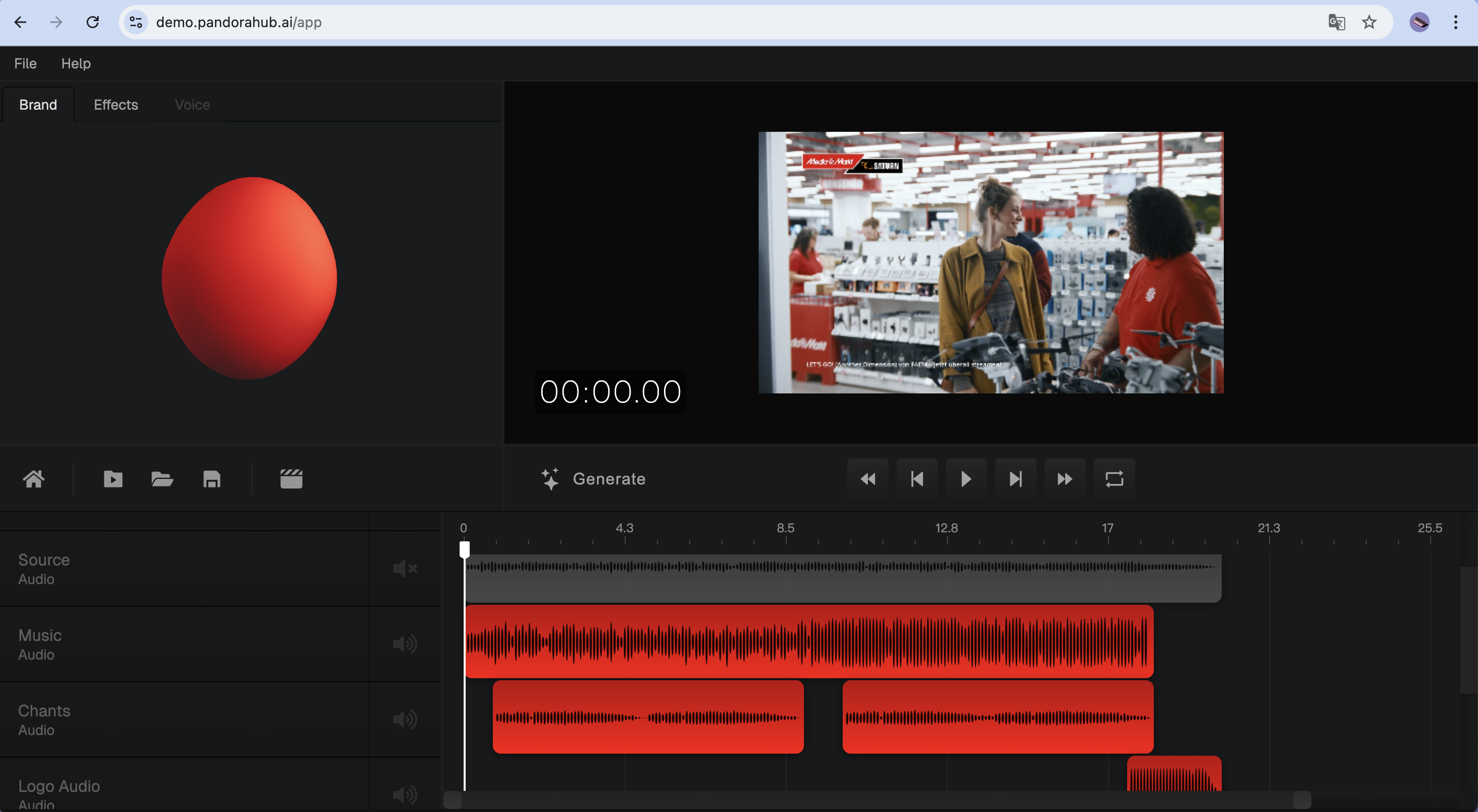Viewport: 1478px width, 812px height.
Task: Skip to the next marker
Action: (1015, 479)
